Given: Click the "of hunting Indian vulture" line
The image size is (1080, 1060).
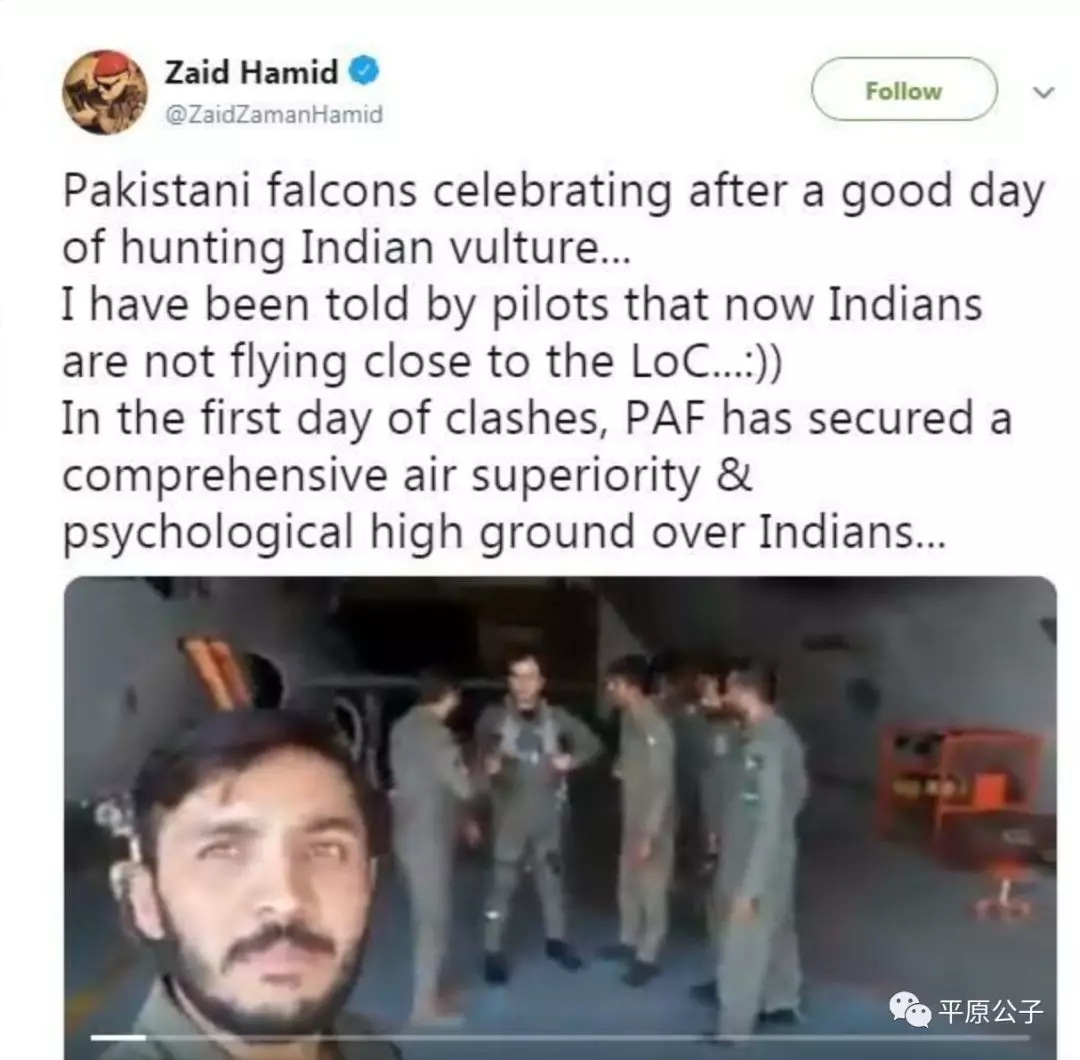Looking at the screenshot, I should coord(346,248).
